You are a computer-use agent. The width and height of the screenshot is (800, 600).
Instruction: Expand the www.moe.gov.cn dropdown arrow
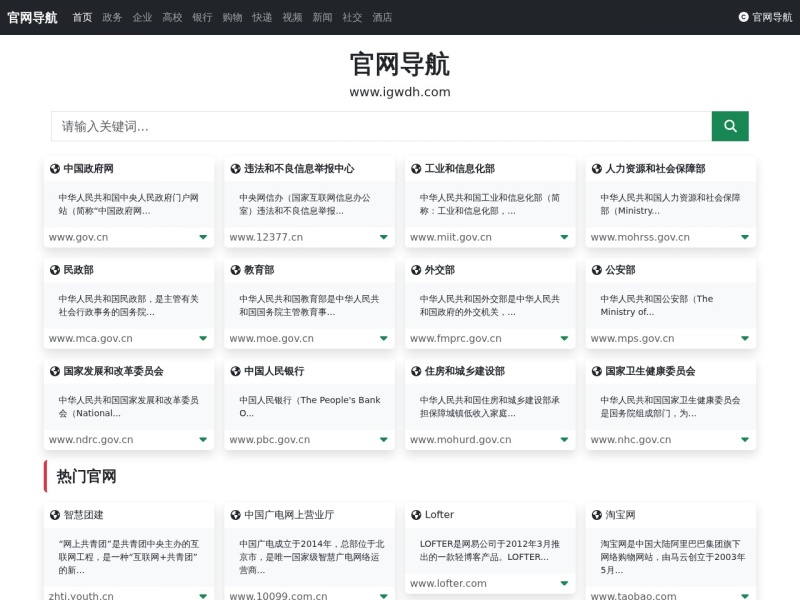tap(384, 338)
